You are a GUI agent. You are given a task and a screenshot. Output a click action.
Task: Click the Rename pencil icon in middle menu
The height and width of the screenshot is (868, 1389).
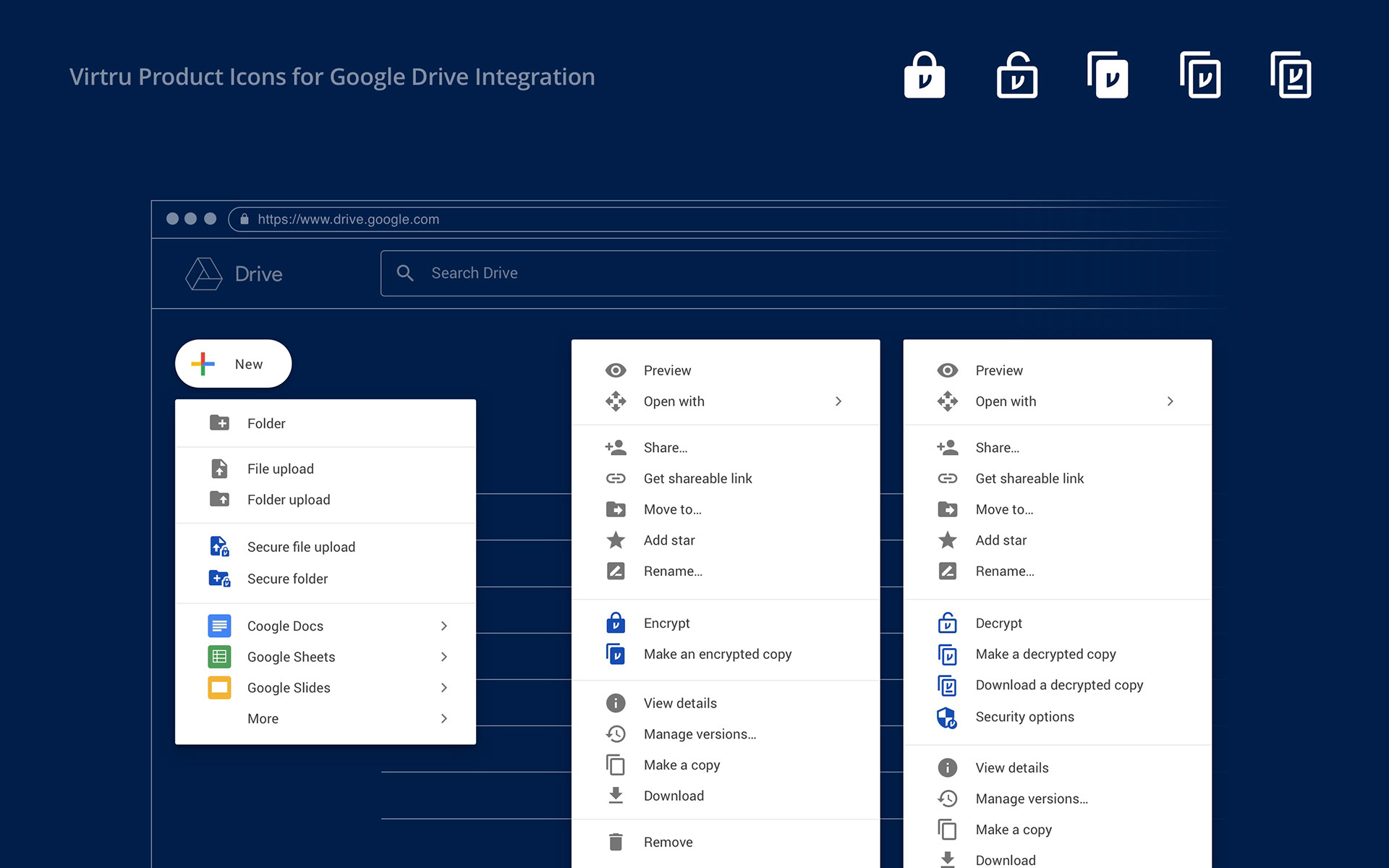click(616, 571)
